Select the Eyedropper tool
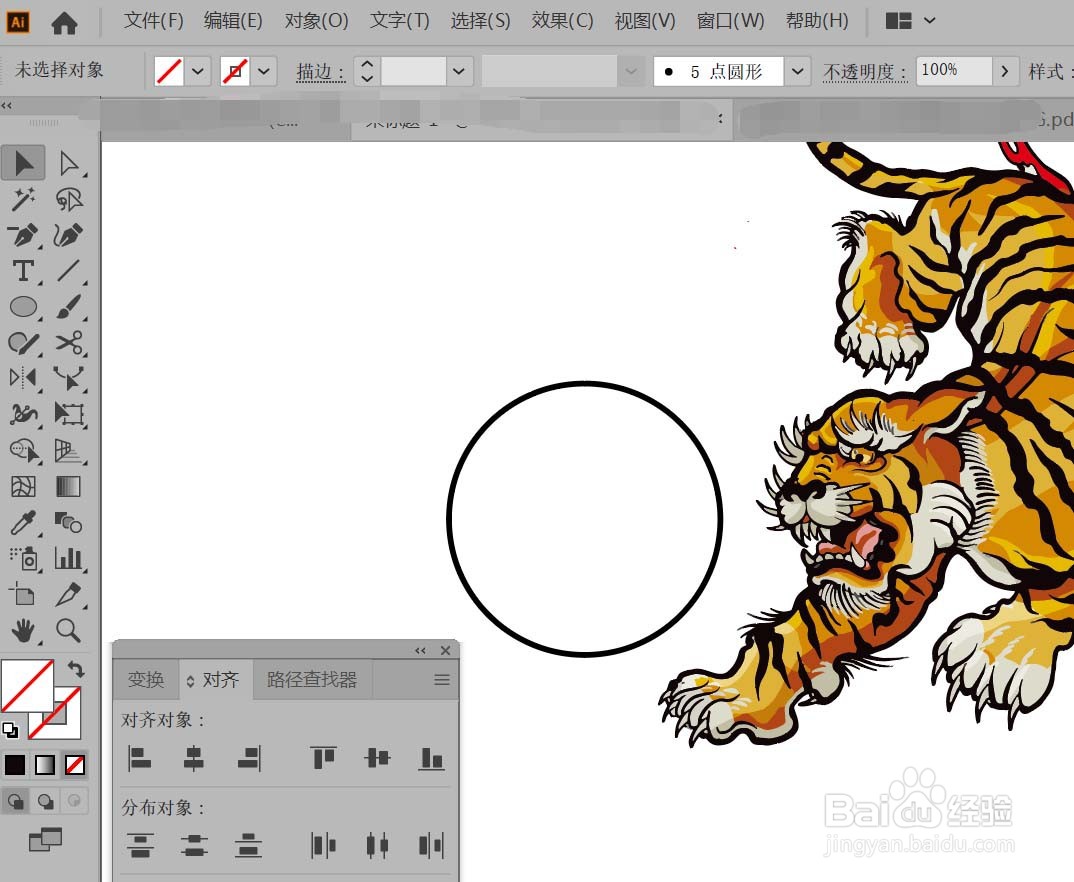Image resolution: width=1074 pixels, height=882 pixels. (x=23, y=522)
